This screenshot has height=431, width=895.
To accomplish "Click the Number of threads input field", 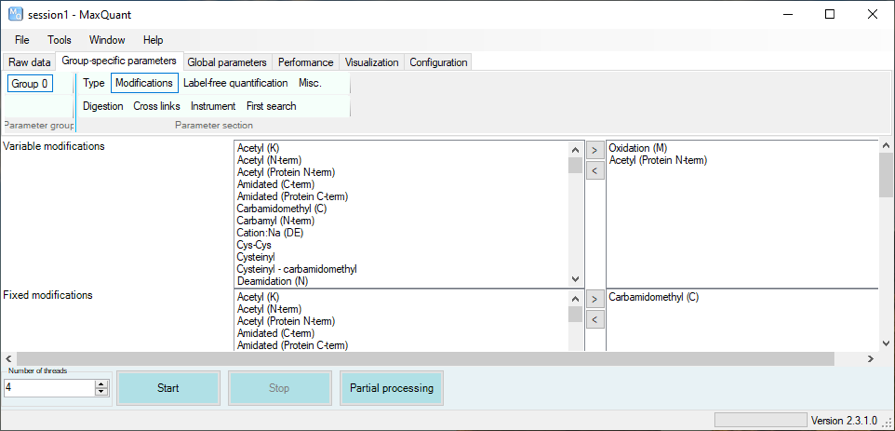I will point(49,387).
